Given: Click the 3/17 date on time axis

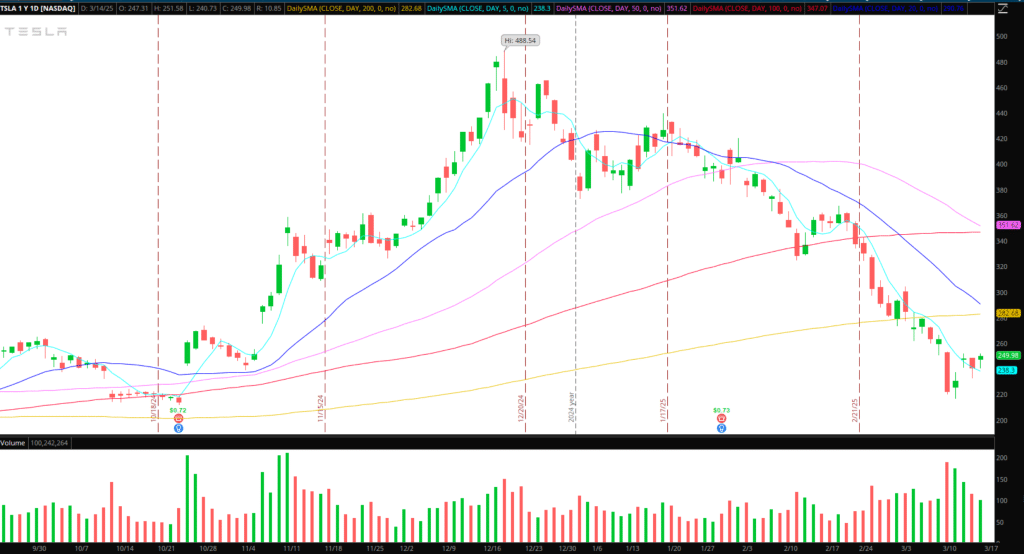Looking at the screenshot, I should (991, 549).
